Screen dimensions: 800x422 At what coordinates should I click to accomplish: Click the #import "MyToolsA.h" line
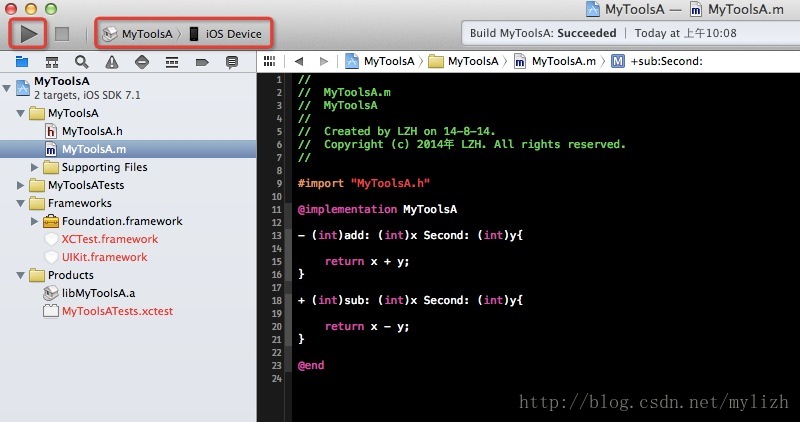[x=364, y=183]
